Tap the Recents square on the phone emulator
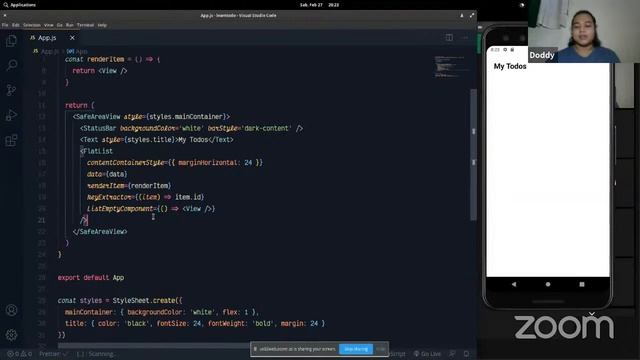 point(582,284)
